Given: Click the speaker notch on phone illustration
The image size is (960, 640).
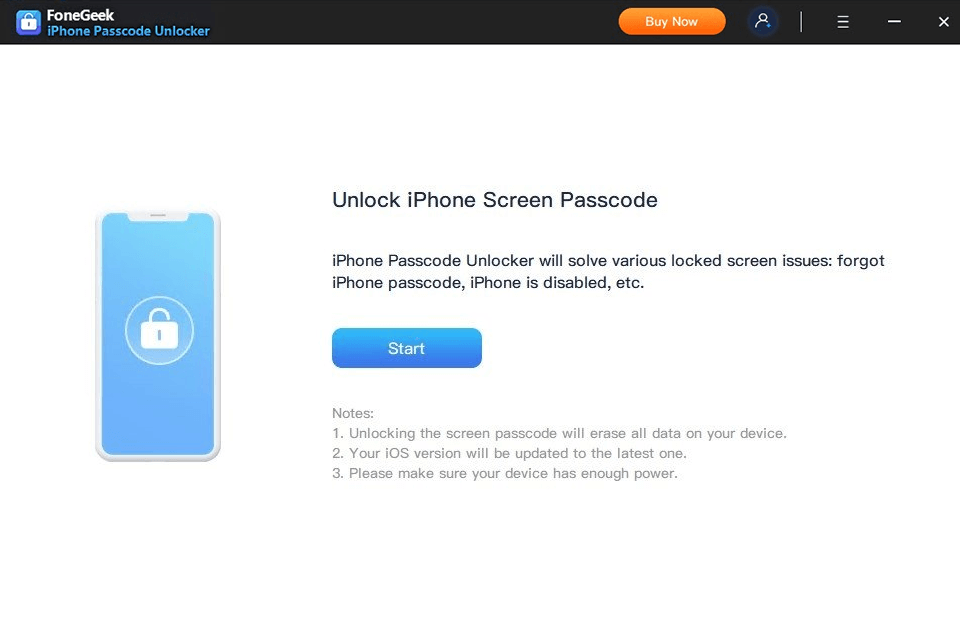Looking at the screenshot, I should pyautogui.click(x=158, y=215).
